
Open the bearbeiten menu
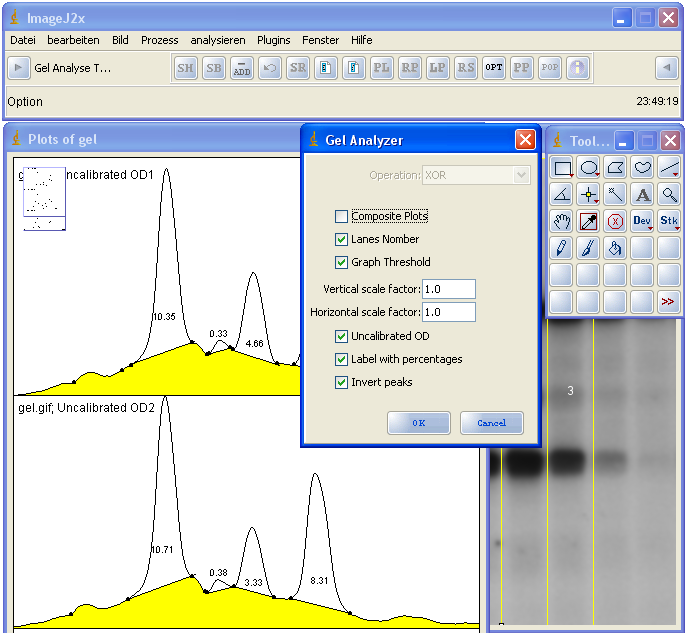[73, 40]
